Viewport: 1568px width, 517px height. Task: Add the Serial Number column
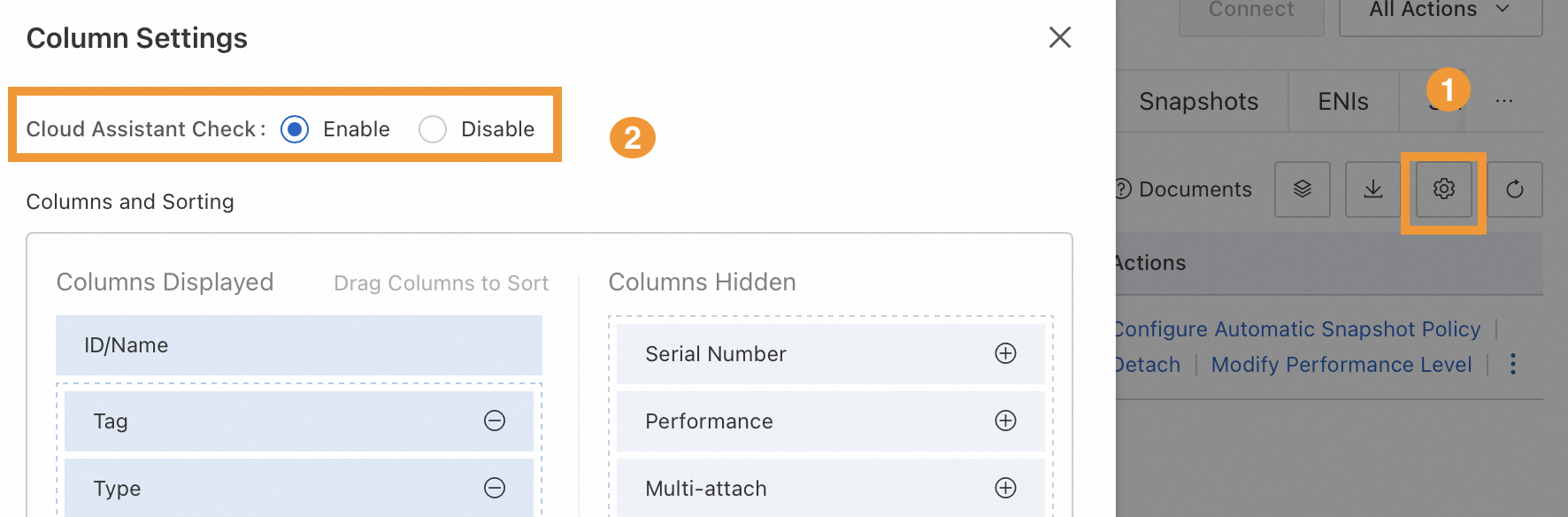1005,353
